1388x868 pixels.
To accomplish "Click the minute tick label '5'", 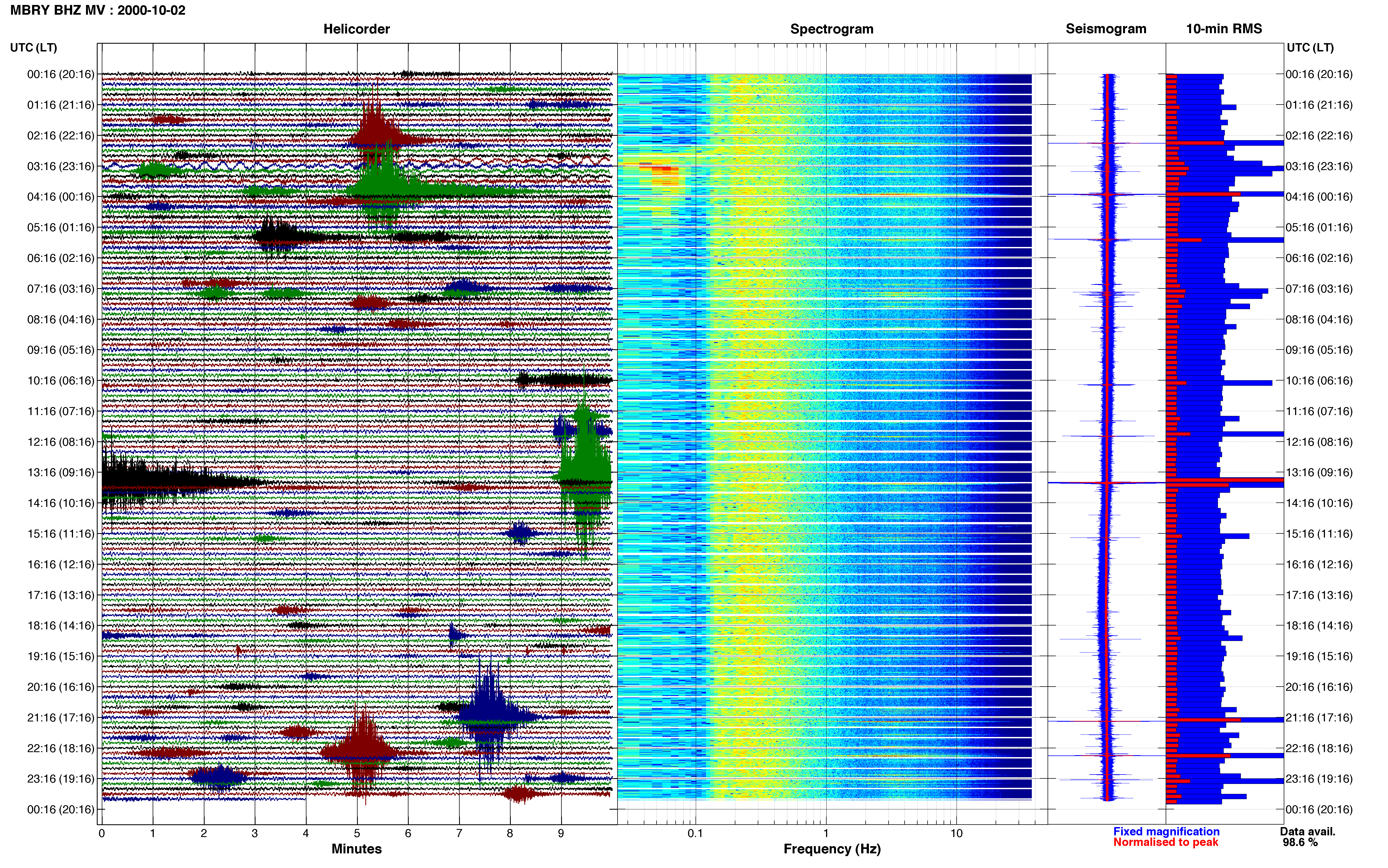I will [x=357, y=833].
